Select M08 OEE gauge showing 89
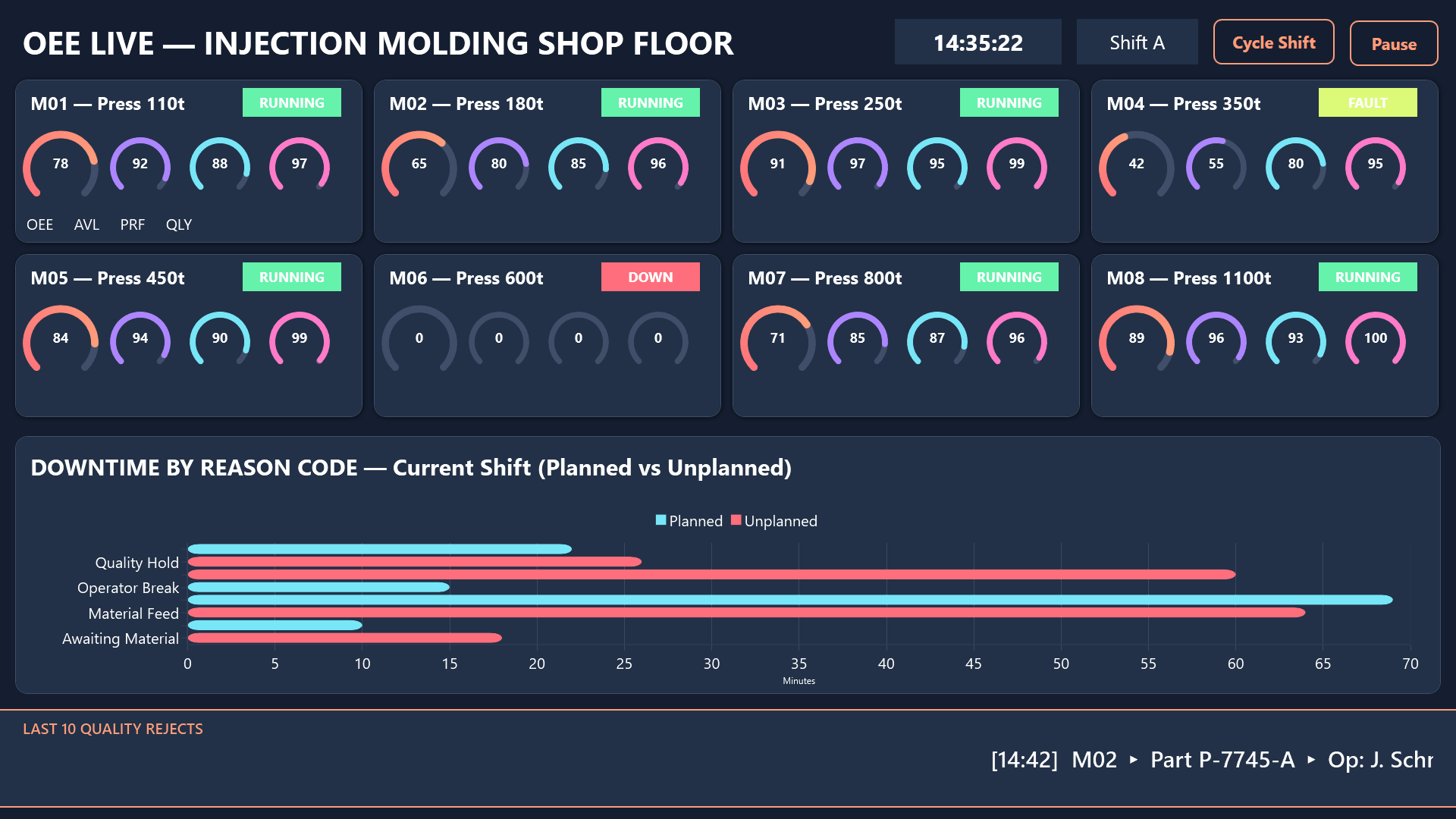The width and height of the screenshot is (1456, 819). [x=1137, y=339]
